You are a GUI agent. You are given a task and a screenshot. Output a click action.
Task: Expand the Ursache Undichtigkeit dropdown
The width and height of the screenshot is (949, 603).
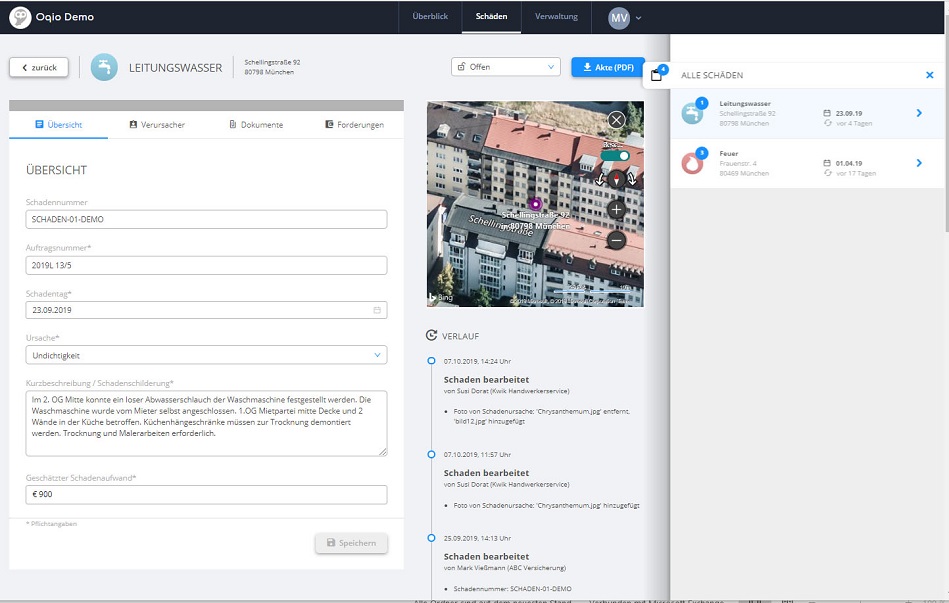tap(206, 355)
